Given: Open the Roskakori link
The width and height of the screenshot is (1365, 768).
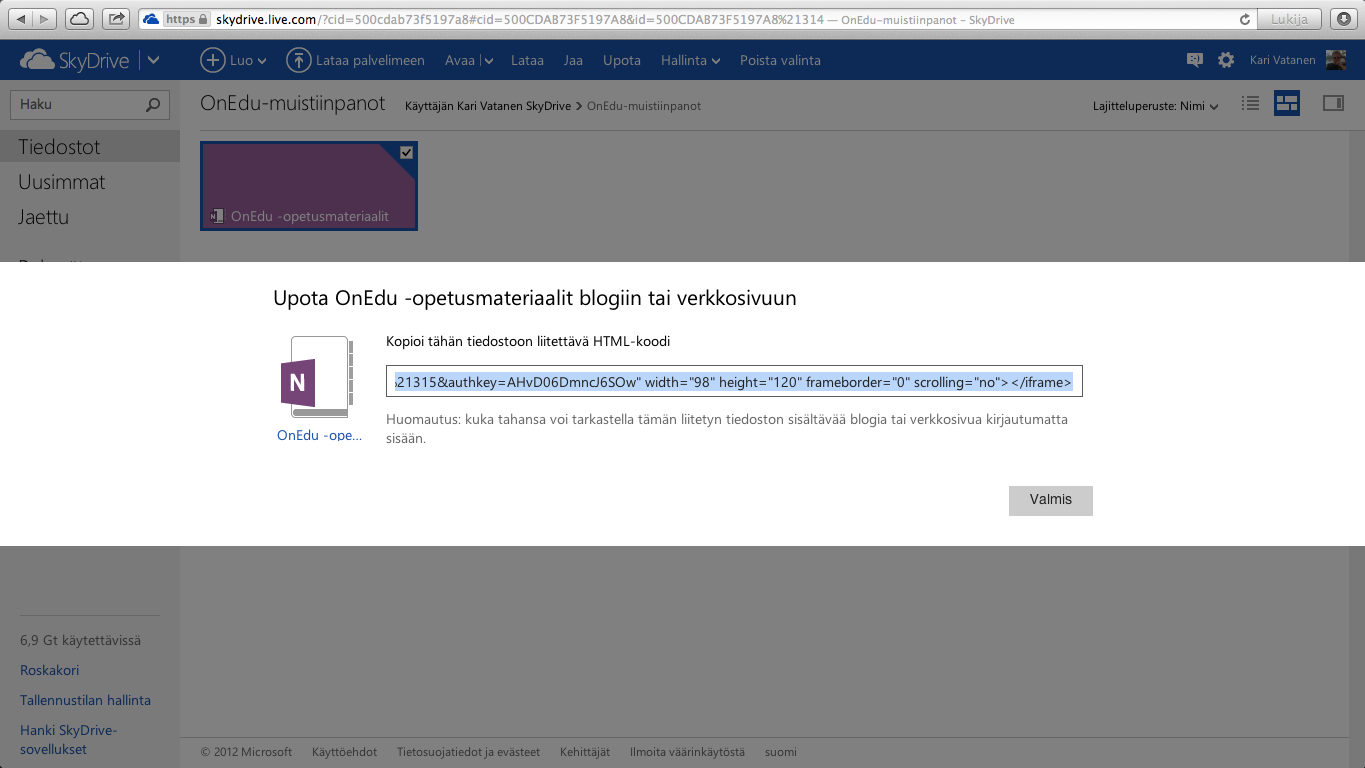Looking at the screenshot, I should click(x=49, y=670).
